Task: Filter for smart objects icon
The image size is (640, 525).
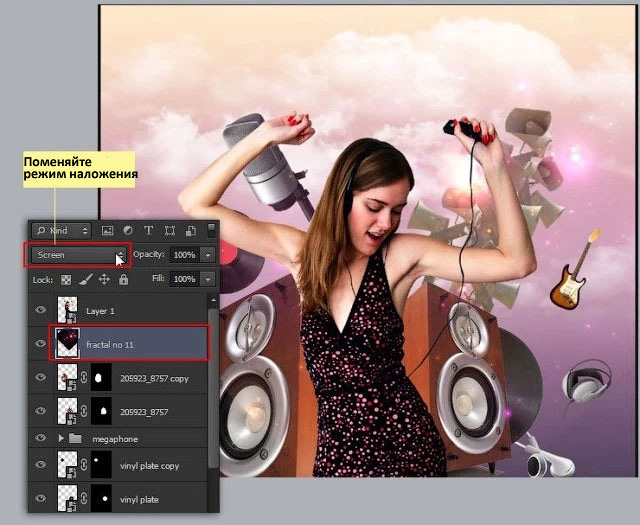Action: coord(191,231)
